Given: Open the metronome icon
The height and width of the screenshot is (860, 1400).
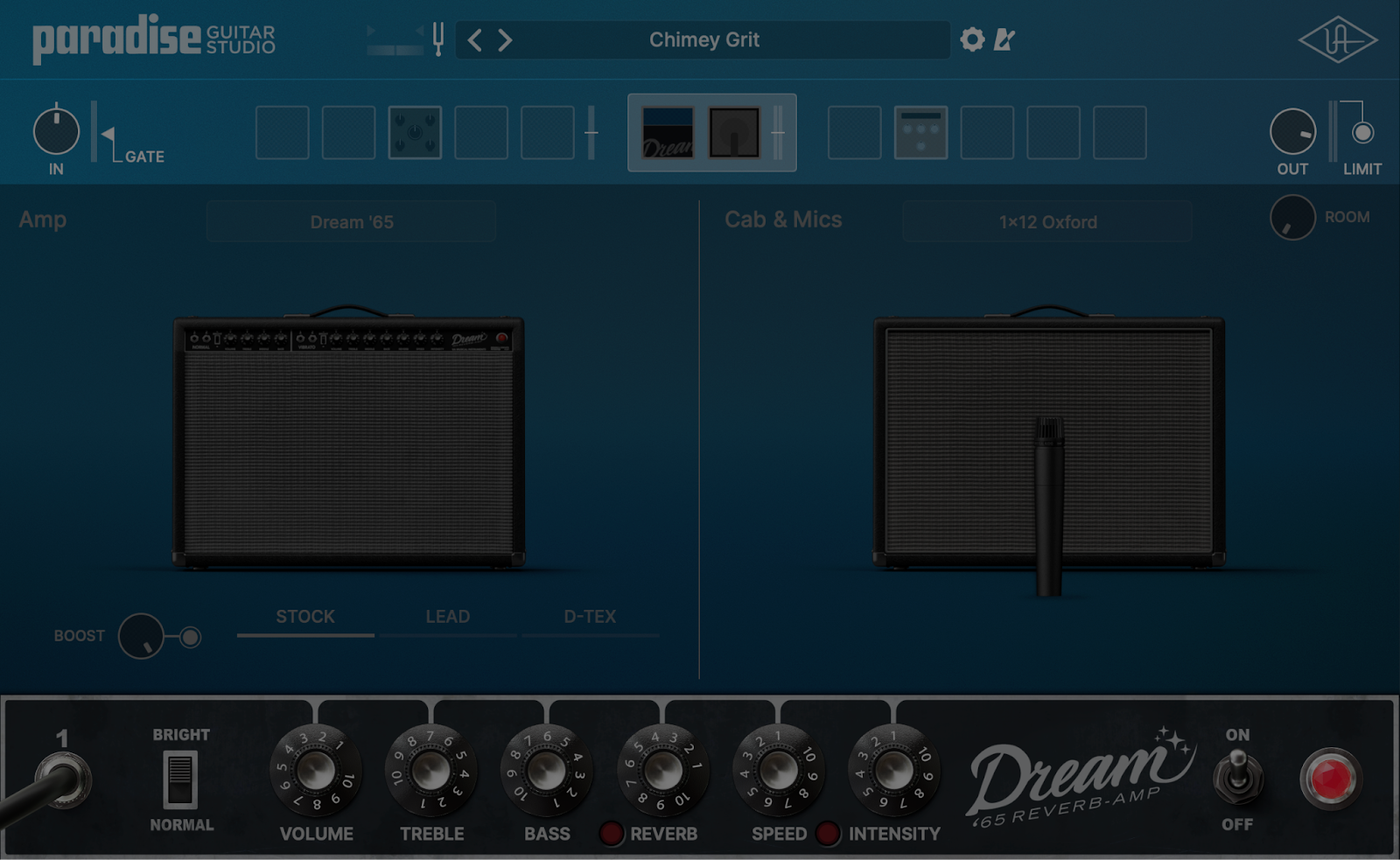Looking at the screenshot, I should click(1004, 39).
